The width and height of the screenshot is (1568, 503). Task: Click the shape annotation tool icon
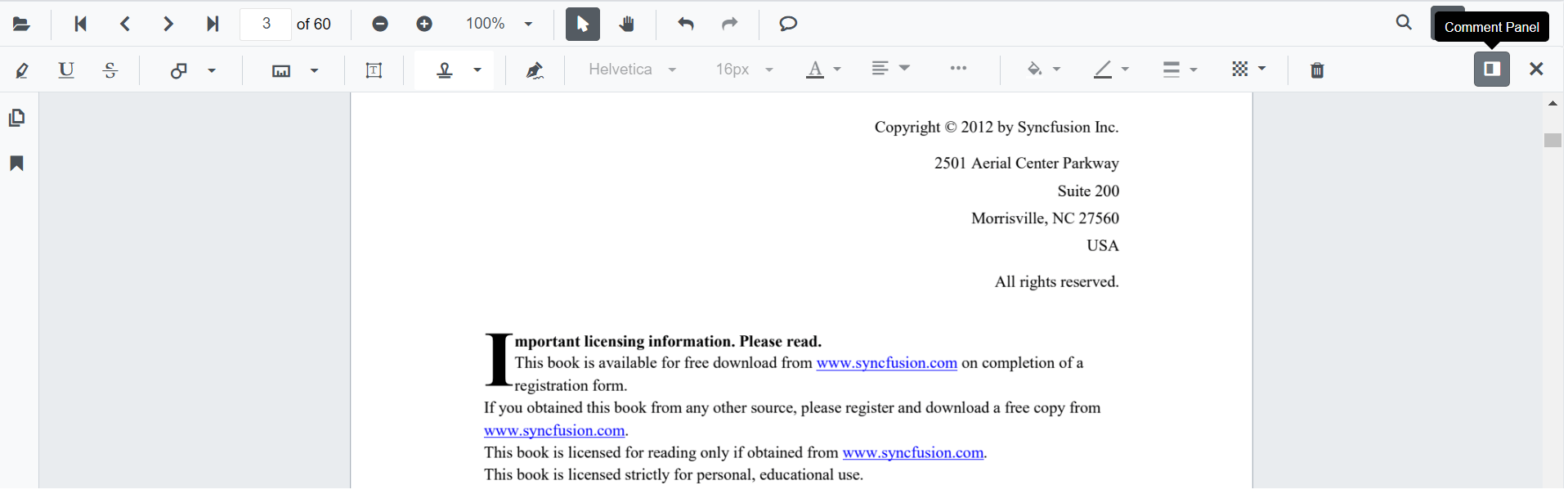[x=178, y=70]
